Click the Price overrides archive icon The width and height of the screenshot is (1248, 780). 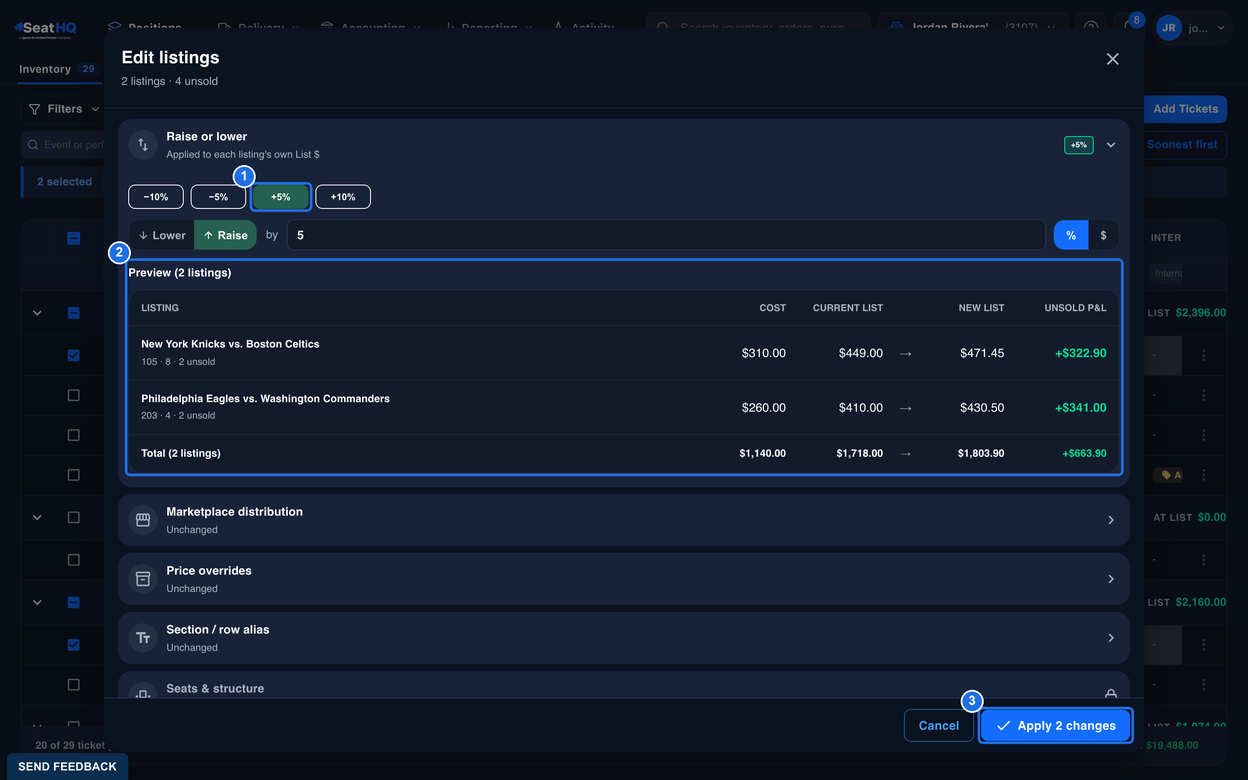click(143, 579)
